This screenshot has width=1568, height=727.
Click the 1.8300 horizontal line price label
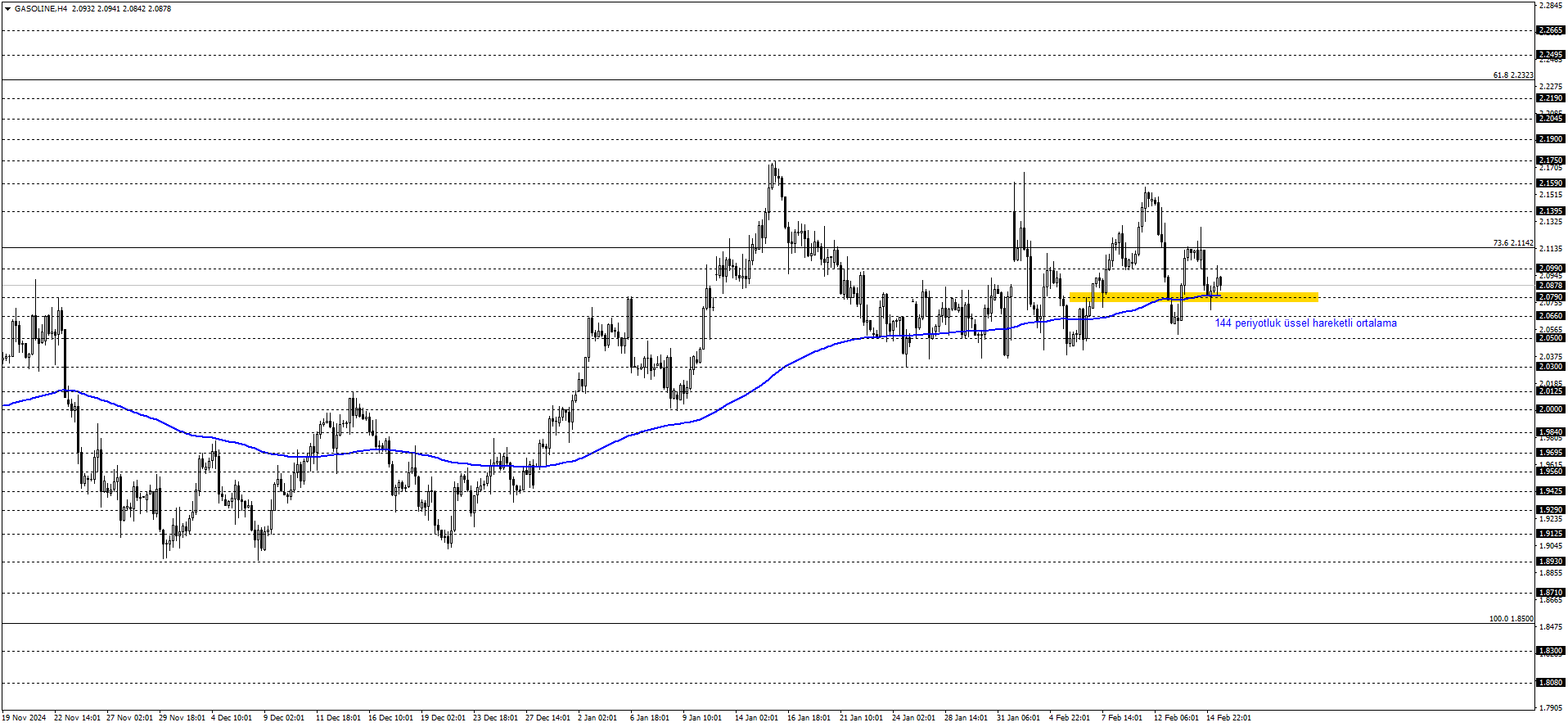(1551, 651)
